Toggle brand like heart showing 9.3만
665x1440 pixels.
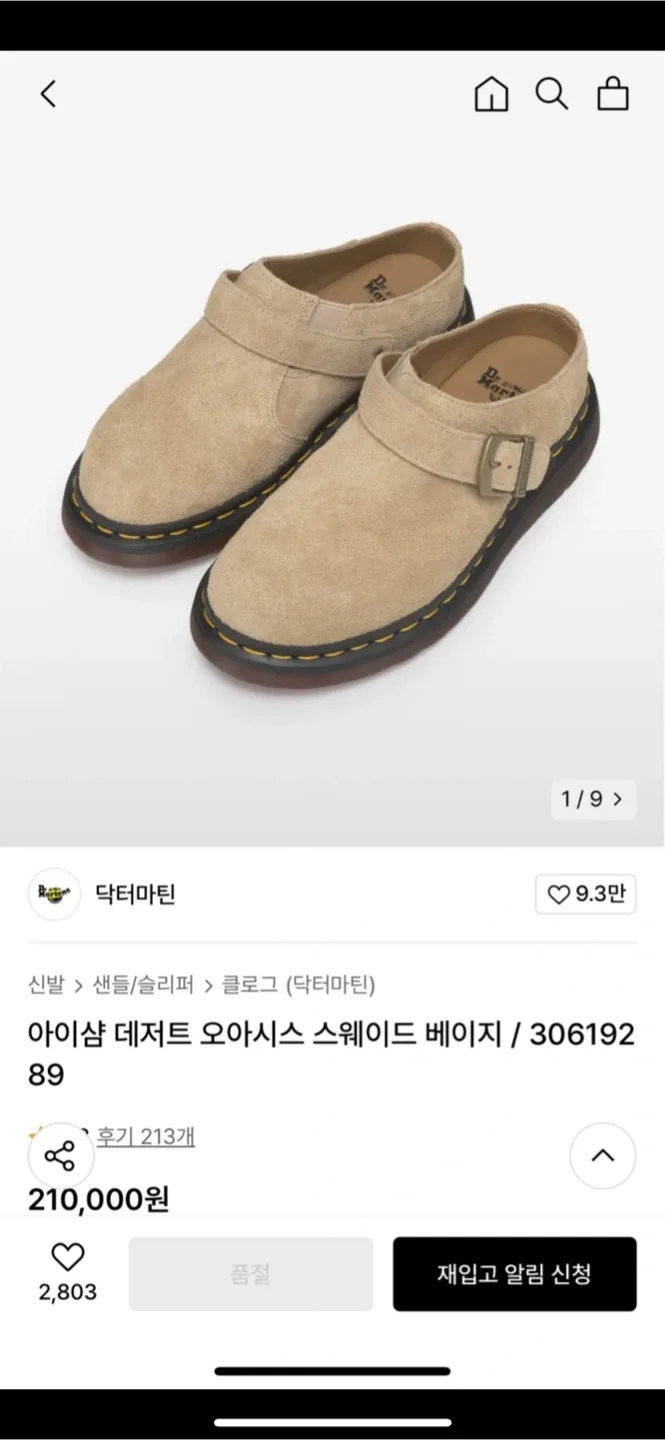(586, 894)
